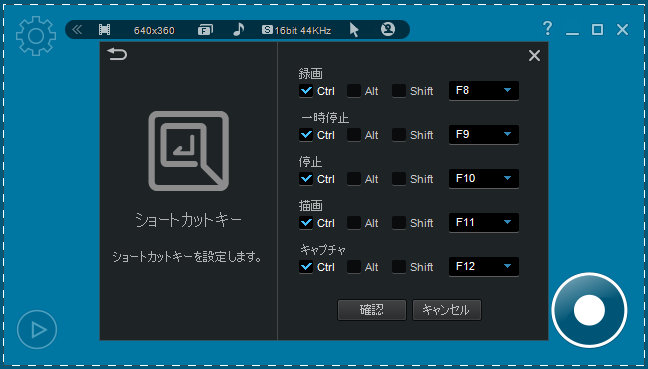Enable Shift for 描画 shortcut
This screenshot has height=369, width=648.
point(399,223)
